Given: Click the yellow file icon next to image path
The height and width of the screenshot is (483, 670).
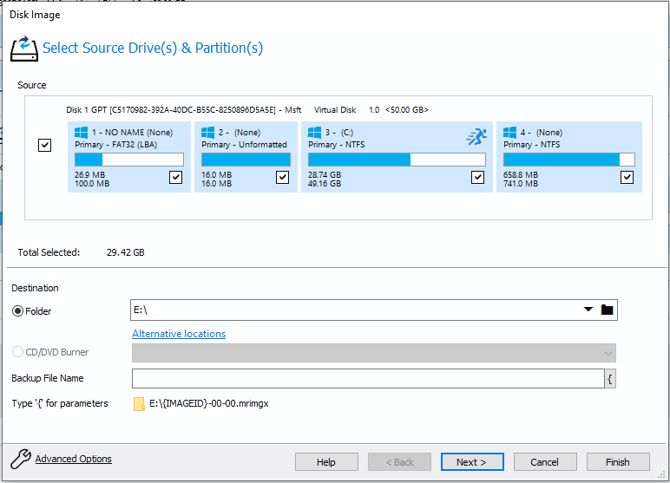Looking at the screenshot, I should [139, 403].
